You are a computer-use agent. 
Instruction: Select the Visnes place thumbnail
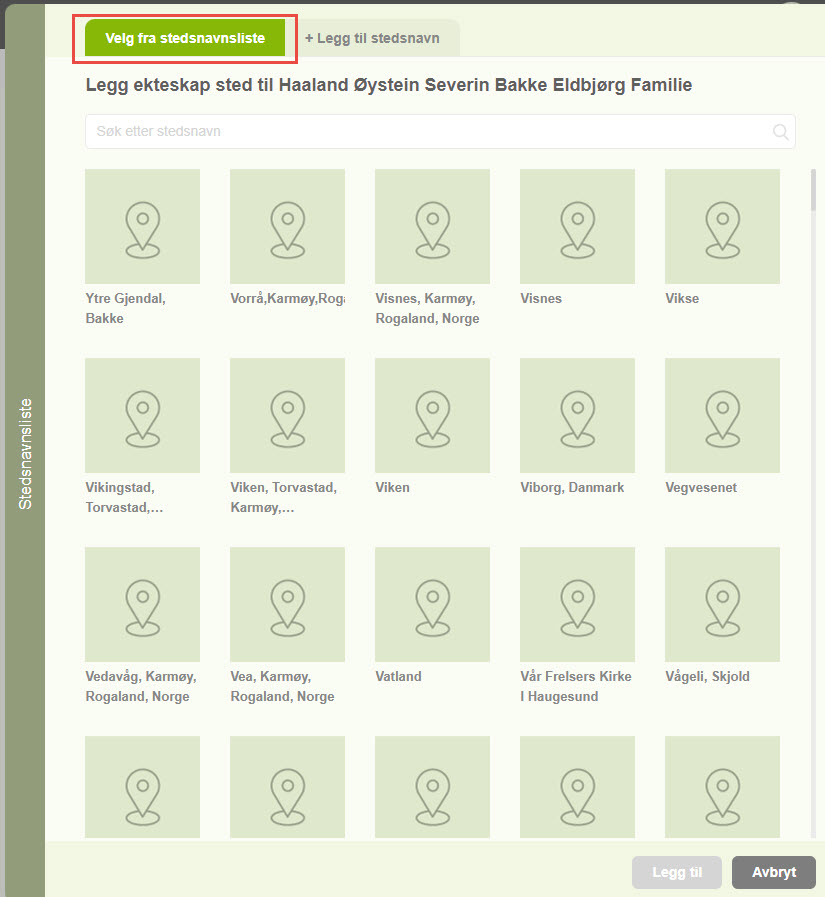click(577, 226)
